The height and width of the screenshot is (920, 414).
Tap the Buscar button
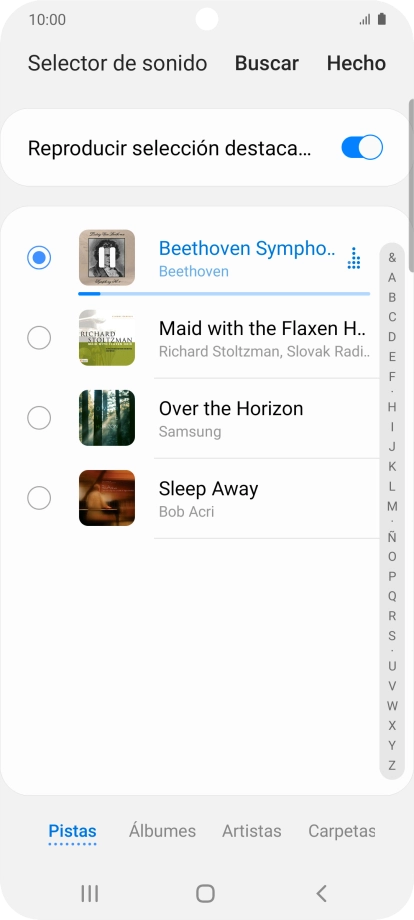coord(267,63)
